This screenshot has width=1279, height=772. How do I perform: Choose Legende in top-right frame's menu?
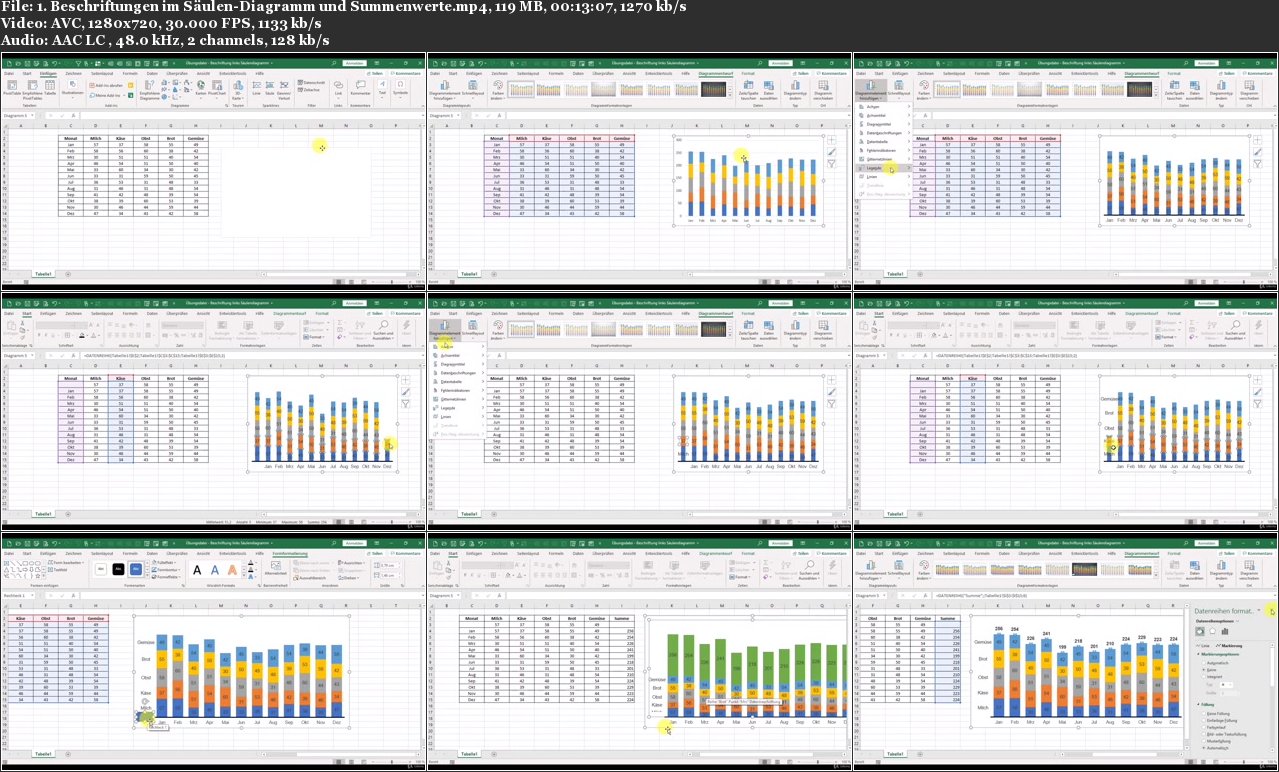click(875, 168)
